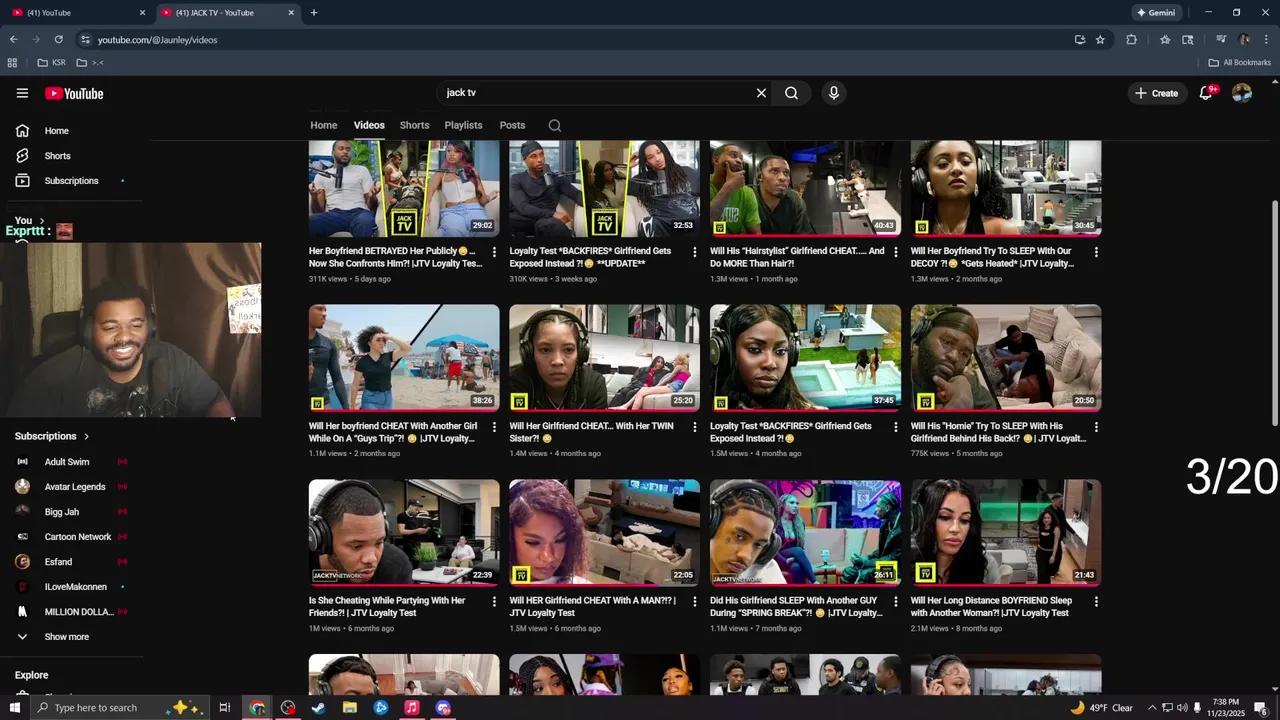Expand the Subscriptions section chevron
1280x720 pixels.
(x=86, y=437)
